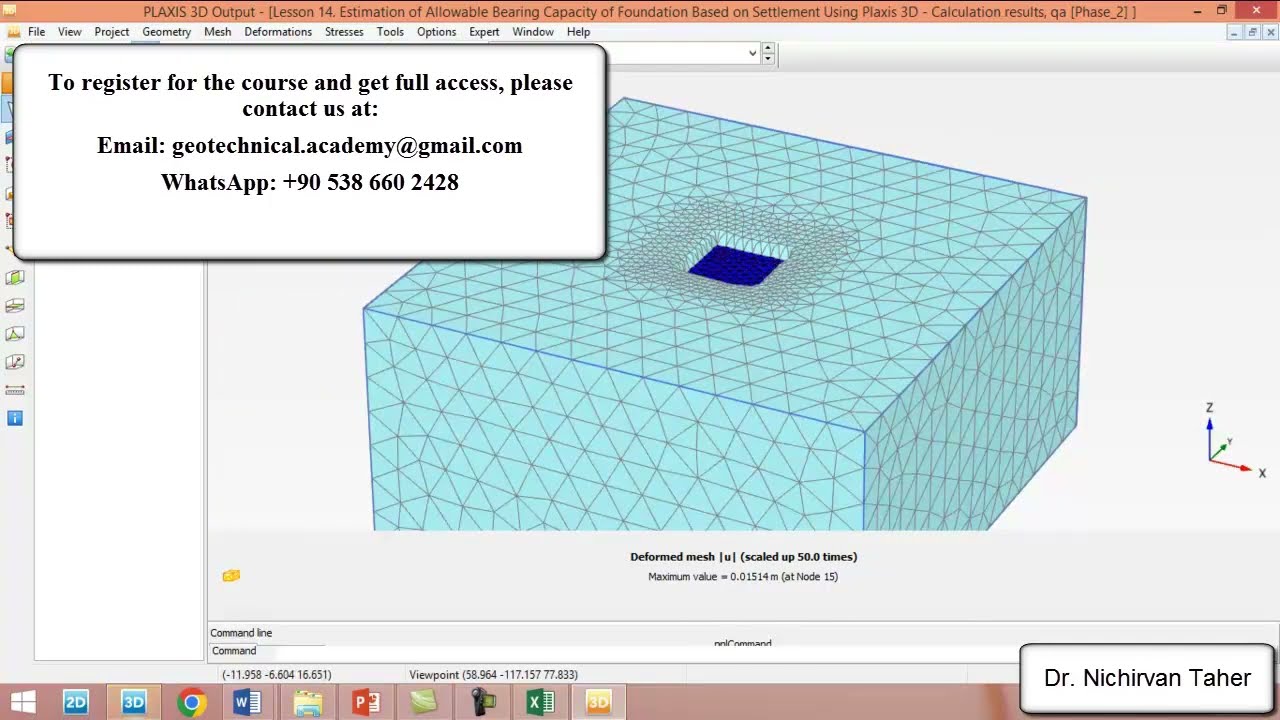The image size is (1280, 720).
Task: Select the line cross section icon with red points
Action: [x=15, y=362]
